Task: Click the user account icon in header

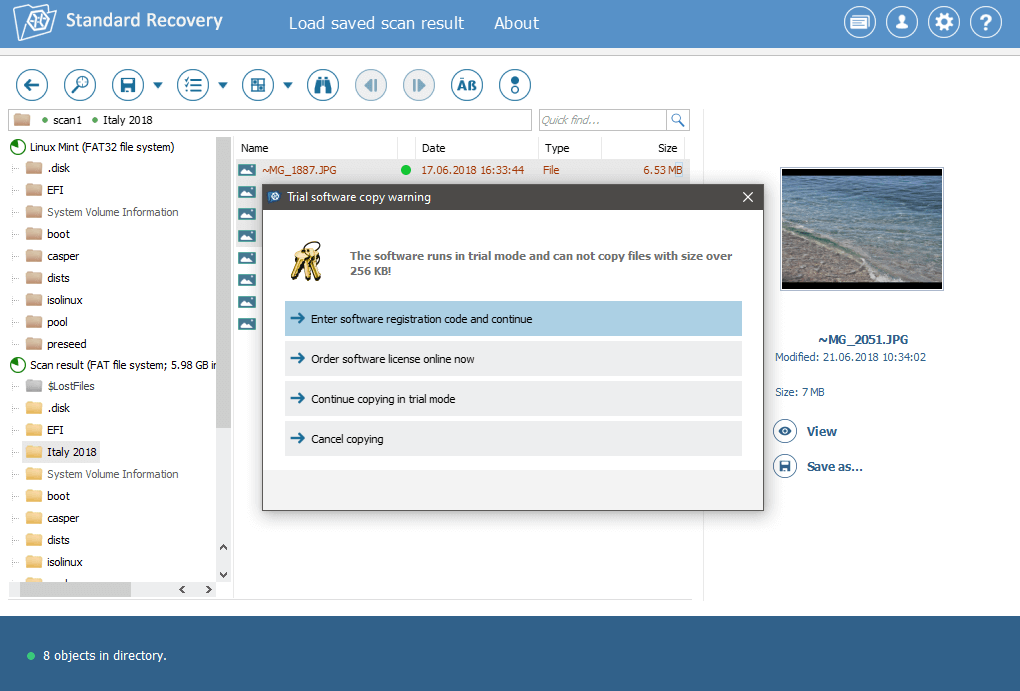Action: (902, 23)
